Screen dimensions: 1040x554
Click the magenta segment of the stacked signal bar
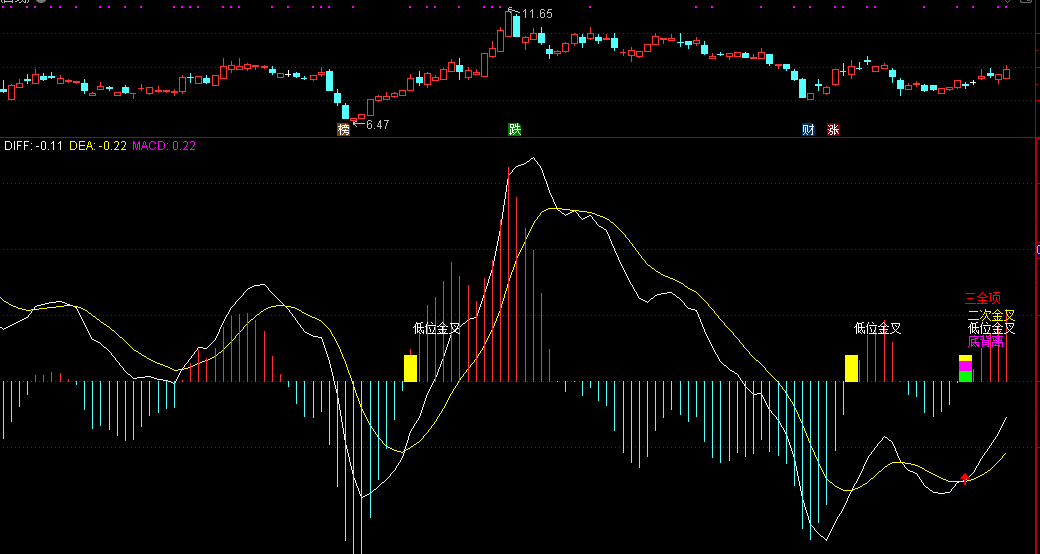pyautogui.click(x=965, y=367)
